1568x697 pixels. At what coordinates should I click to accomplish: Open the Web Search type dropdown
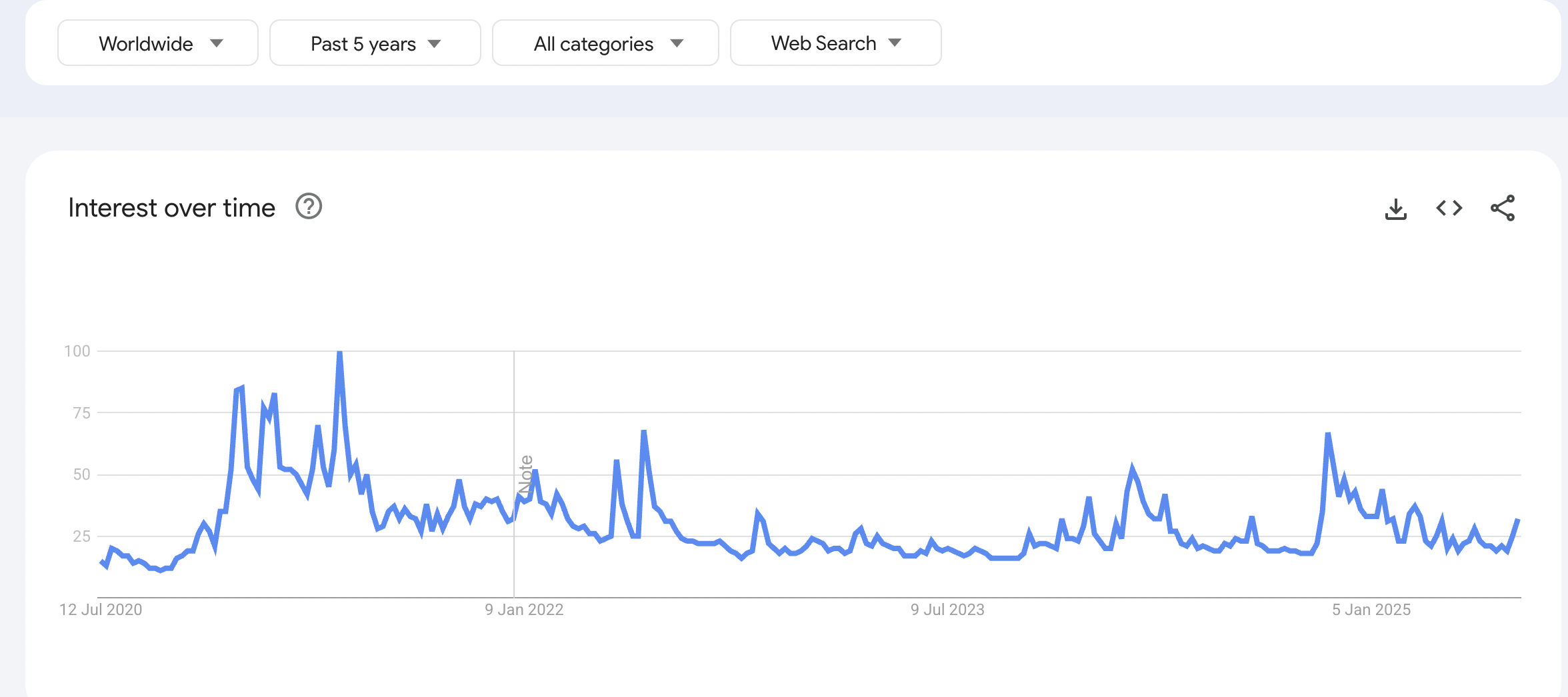(x=835, y=43)
